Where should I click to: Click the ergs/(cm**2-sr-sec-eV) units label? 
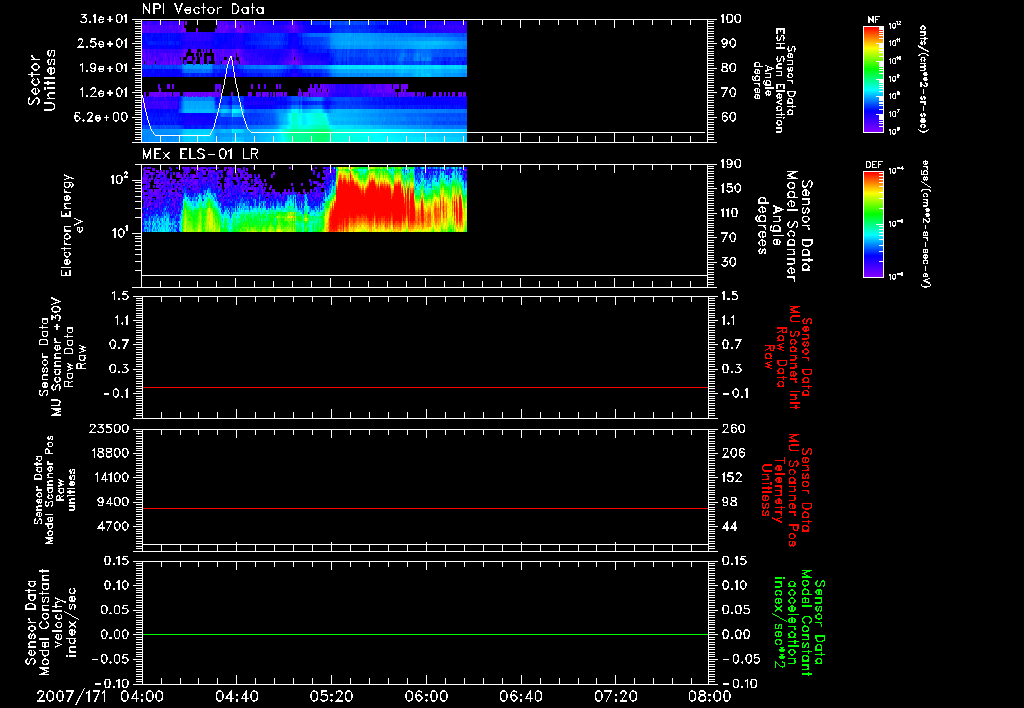925,224
